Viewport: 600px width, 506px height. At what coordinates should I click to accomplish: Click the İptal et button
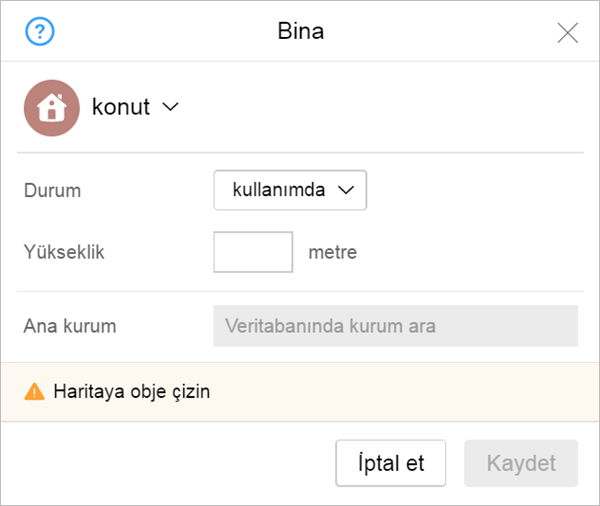391,463
